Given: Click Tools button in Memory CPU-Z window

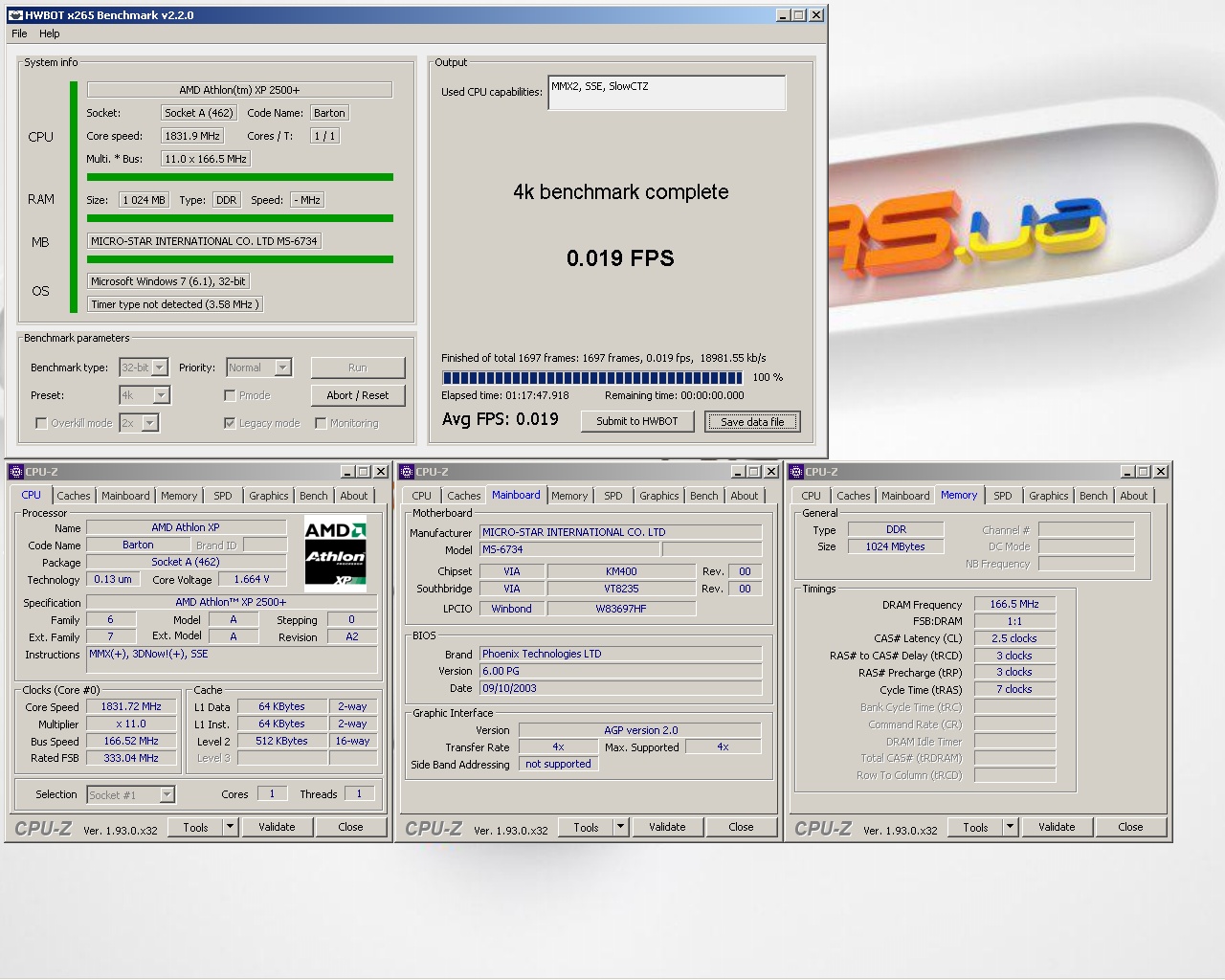Looking at the screenshot, I should click(x=975, y=827).
